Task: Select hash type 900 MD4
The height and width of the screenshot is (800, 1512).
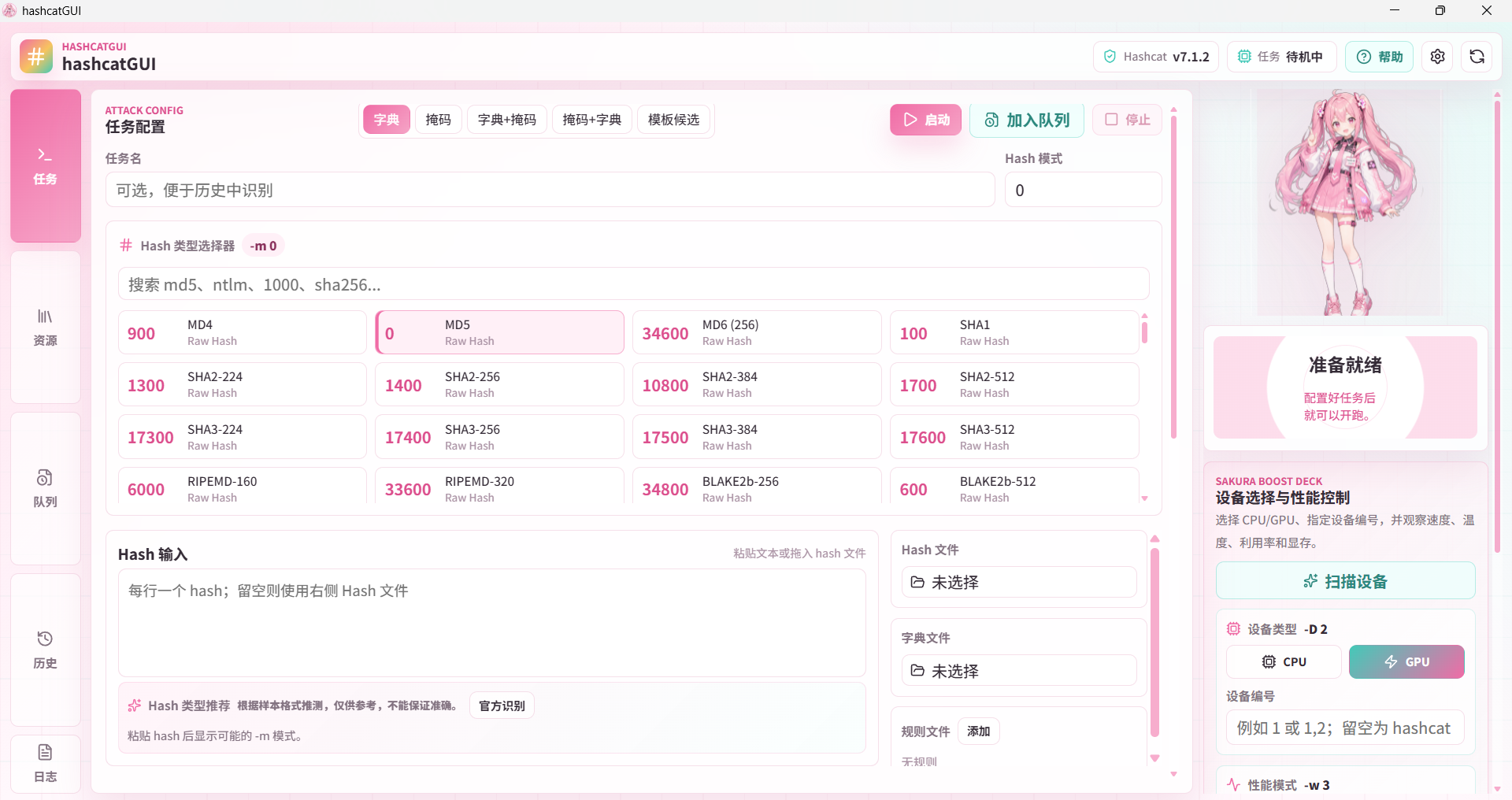Action: [243, 332]
